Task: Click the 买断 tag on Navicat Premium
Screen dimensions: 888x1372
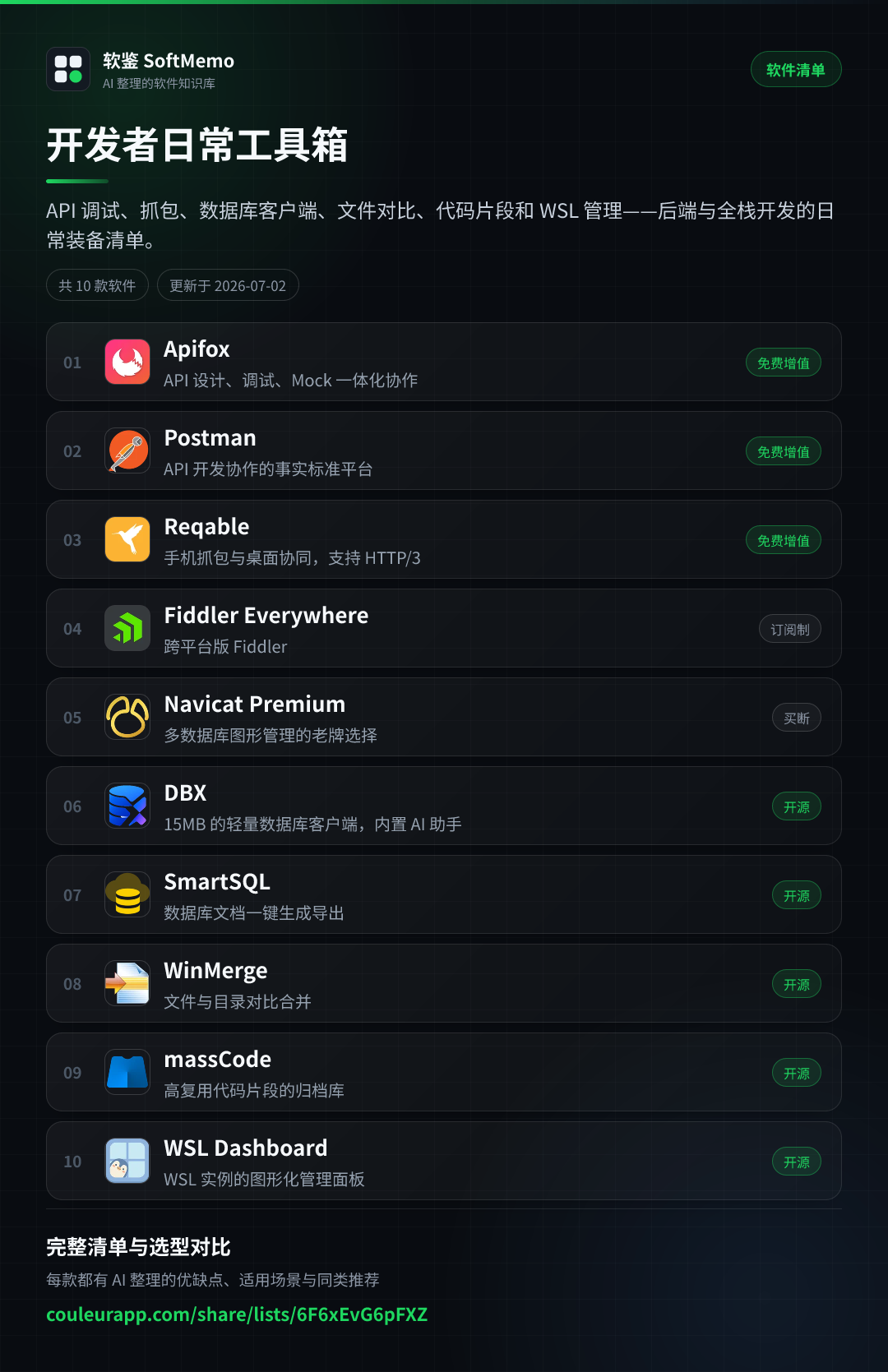Action: click(797, 718)
